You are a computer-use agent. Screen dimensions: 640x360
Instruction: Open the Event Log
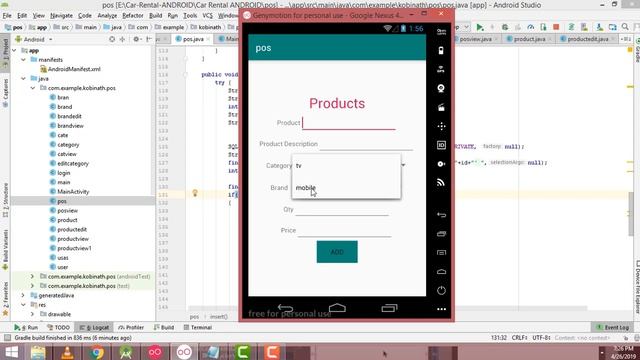tap(613, 327)
